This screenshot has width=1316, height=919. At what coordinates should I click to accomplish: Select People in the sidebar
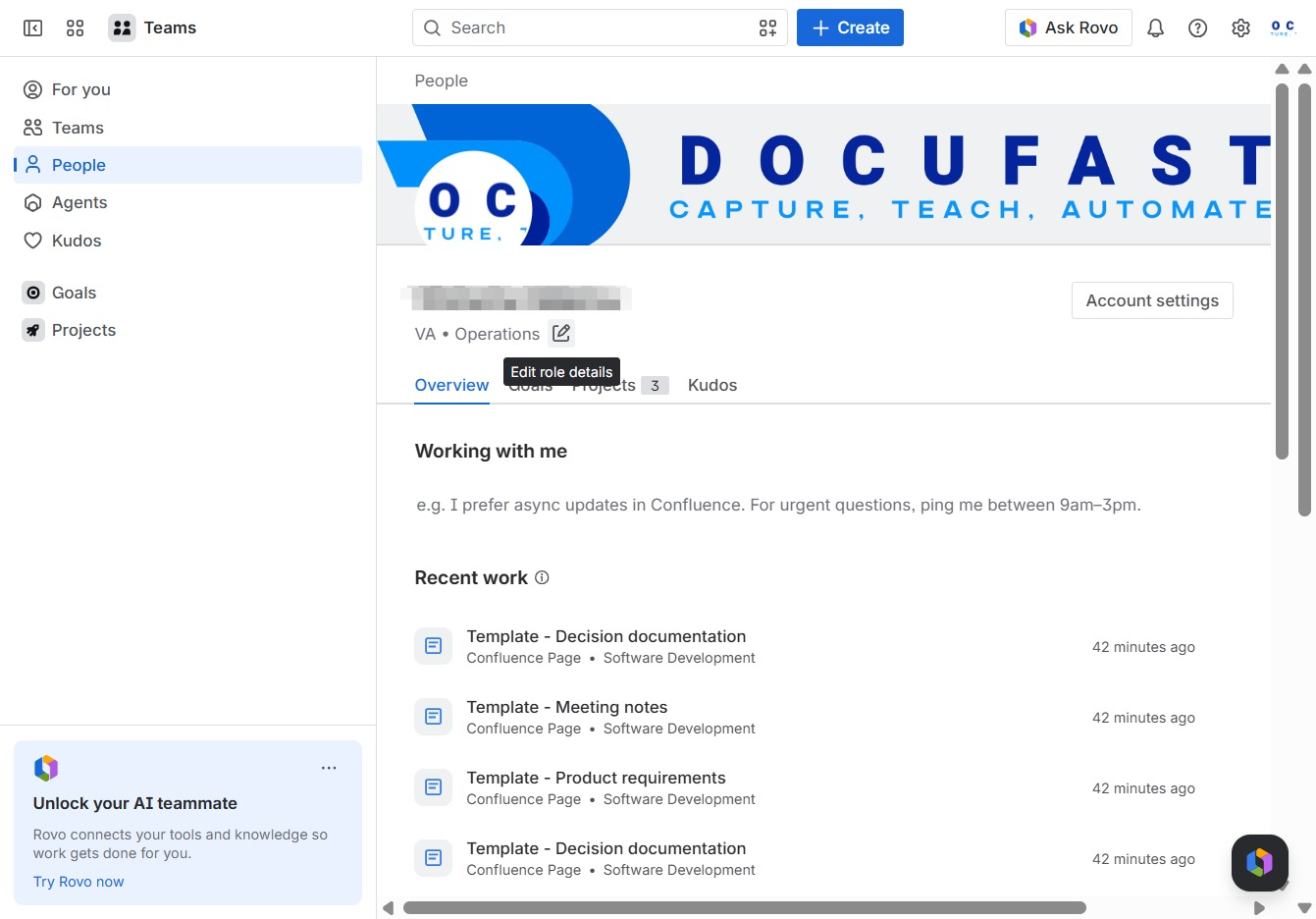coord(187,165)
